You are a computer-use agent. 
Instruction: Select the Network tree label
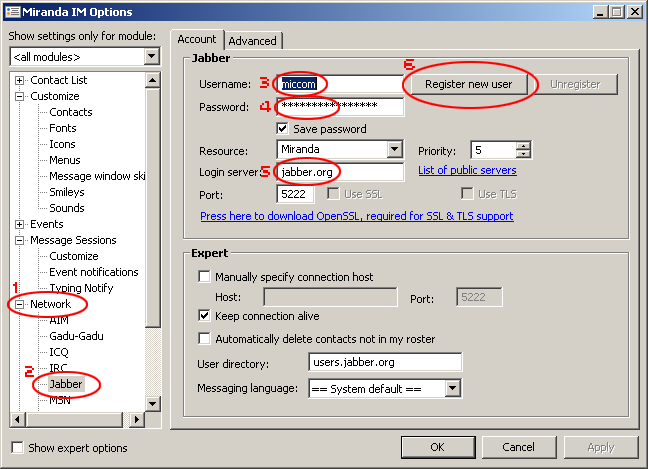click(50, 304)
